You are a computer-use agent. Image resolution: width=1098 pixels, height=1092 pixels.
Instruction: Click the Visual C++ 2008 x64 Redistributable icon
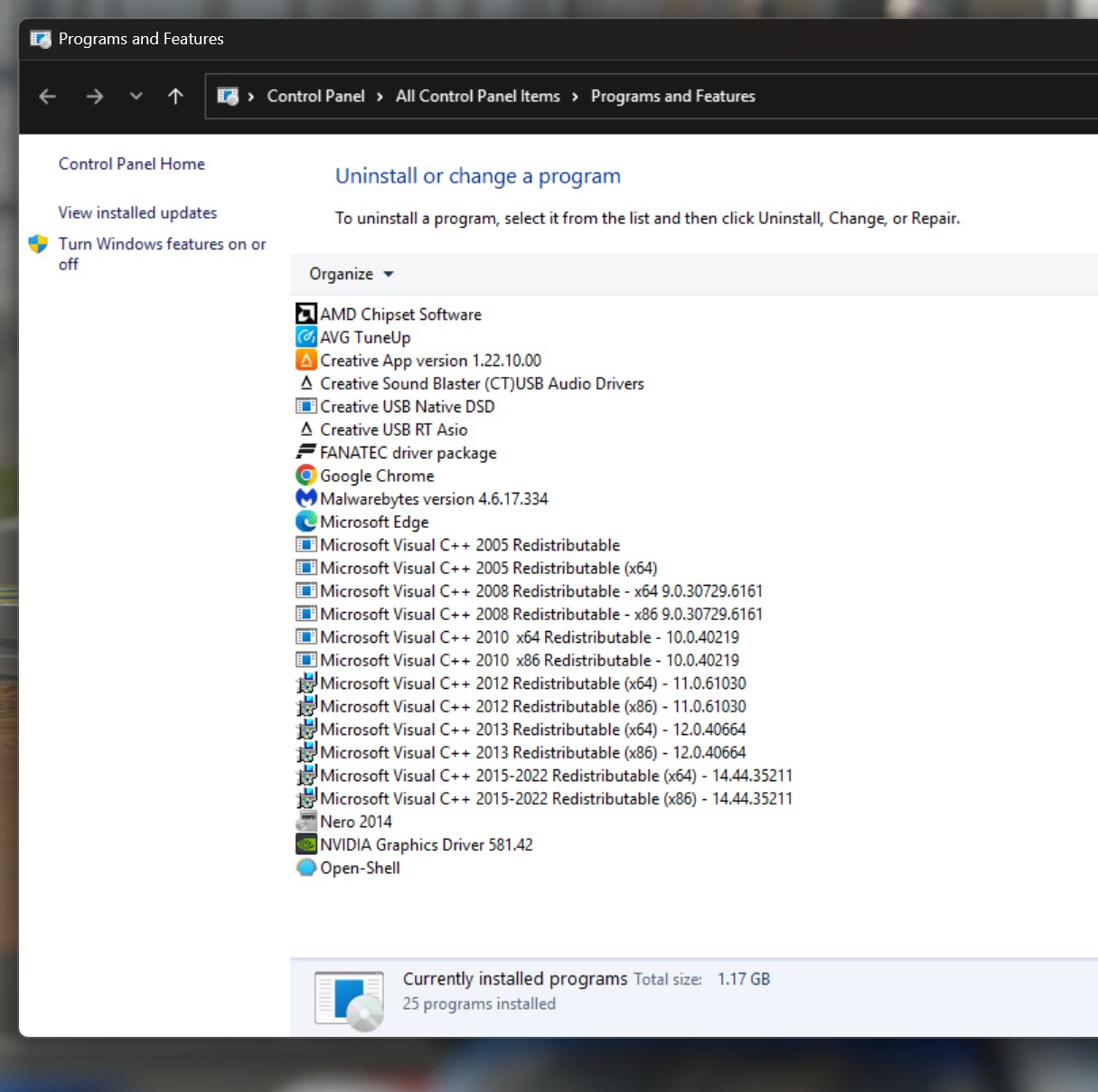[306, 590]
